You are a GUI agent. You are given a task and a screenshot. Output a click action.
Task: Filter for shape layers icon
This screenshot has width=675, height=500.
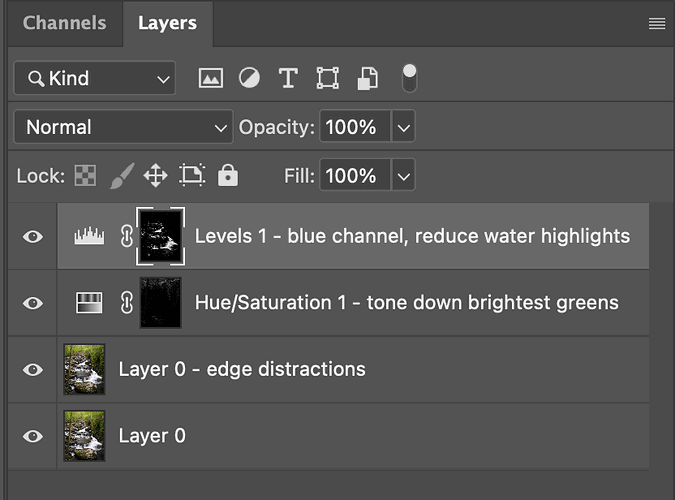(x=327, y=78)
